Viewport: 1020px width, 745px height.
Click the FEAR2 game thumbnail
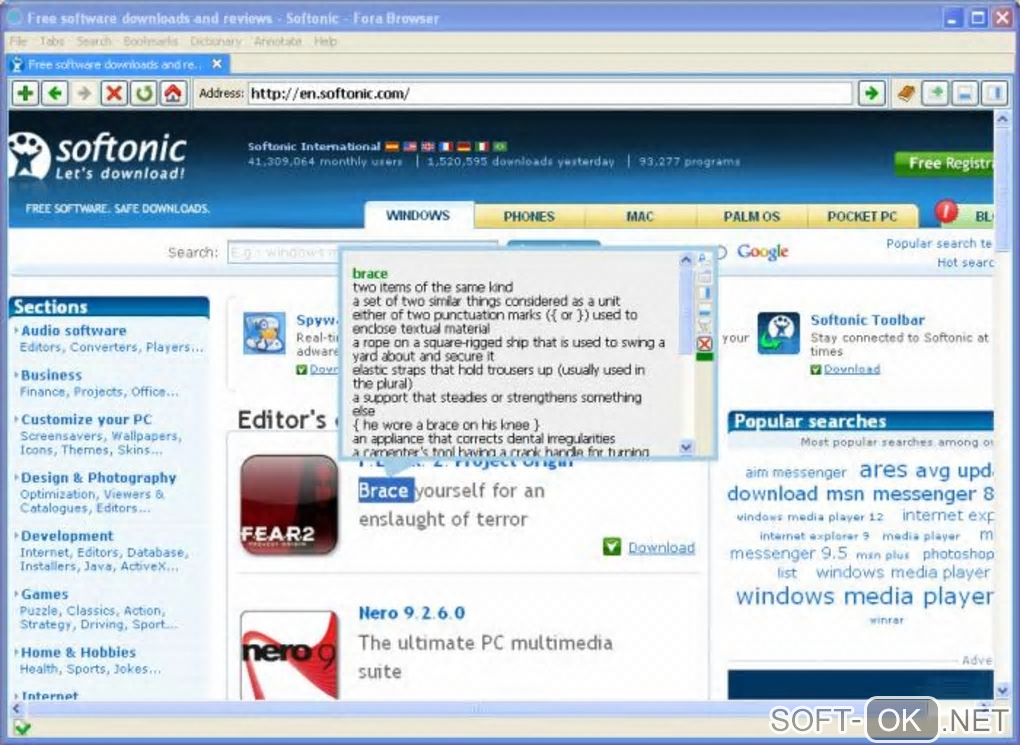pyautogui.click(x=289, y=505)
